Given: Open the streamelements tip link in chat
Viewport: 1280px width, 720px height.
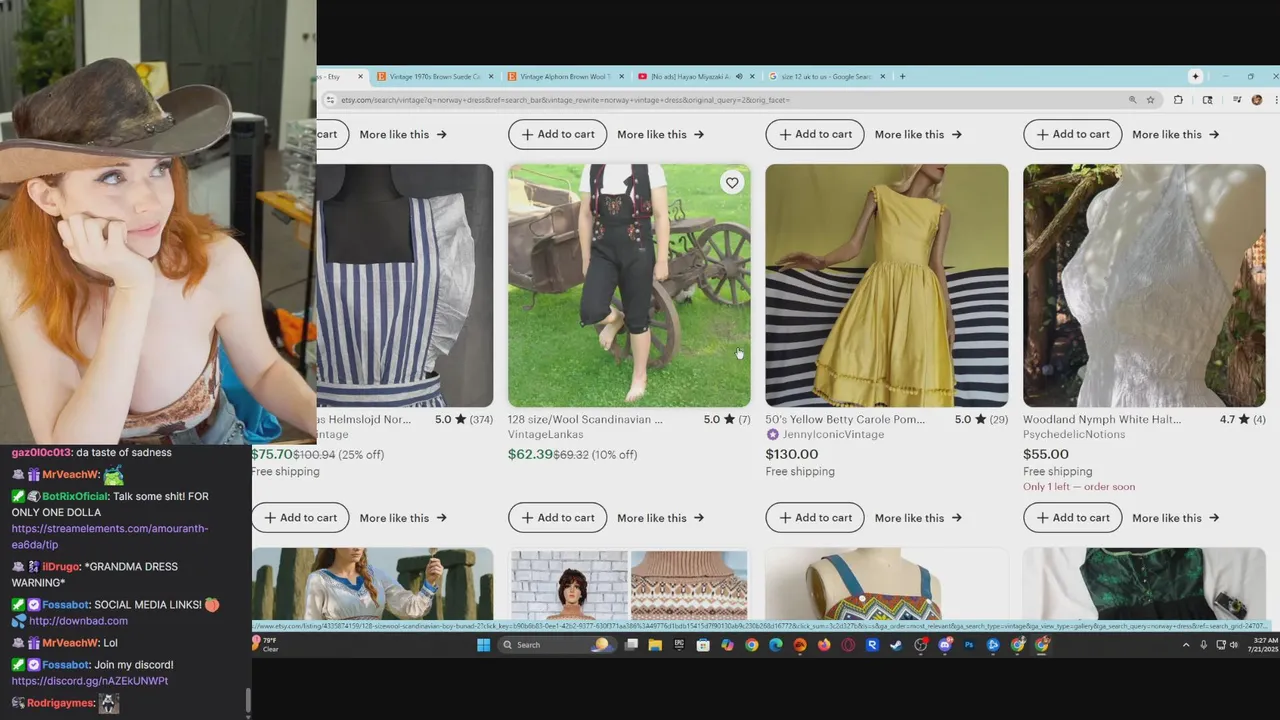Looking at the screenshot, I should [x=110, y=536].
